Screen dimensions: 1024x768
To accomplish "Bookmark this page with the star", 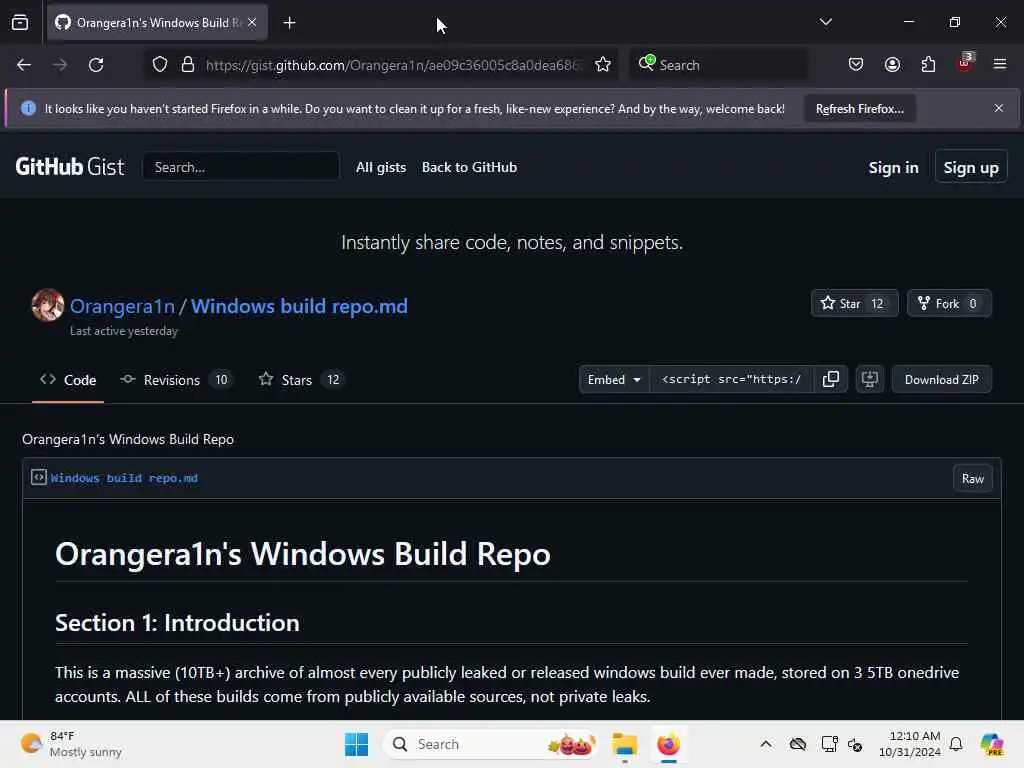I will click(x=603, y=65).
